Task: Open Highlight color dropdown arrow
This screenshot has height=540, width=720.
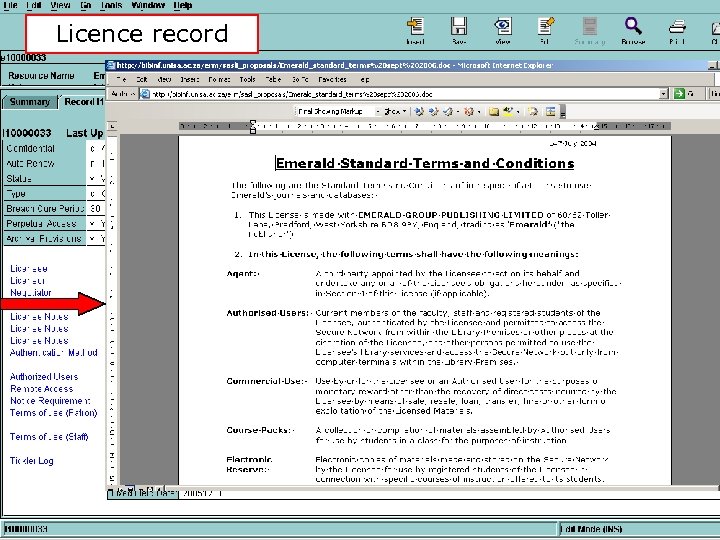Action: 518,111
